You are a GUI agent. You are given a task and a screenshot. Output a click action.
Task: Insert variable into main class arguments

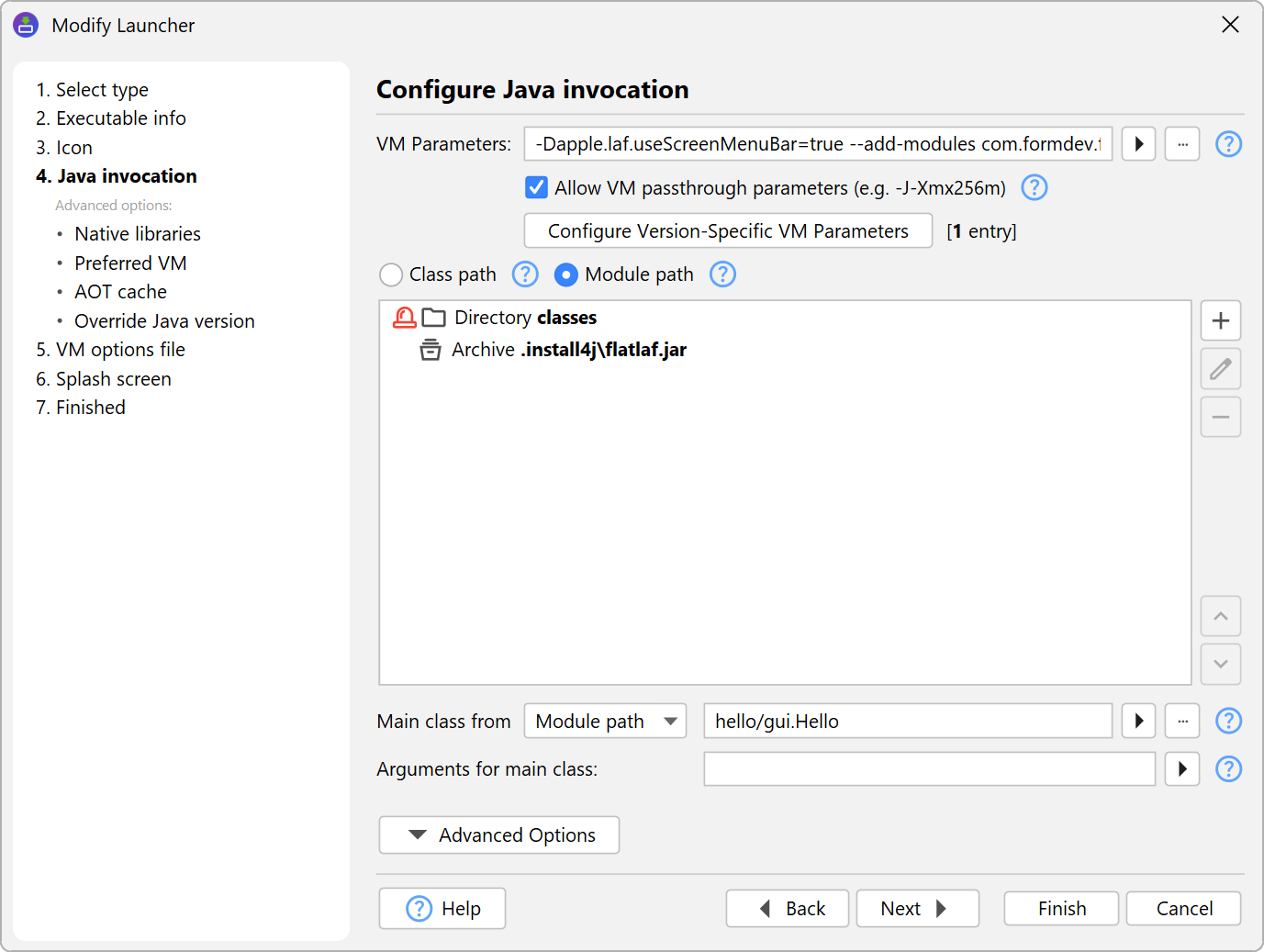[x=1182, y=768]
